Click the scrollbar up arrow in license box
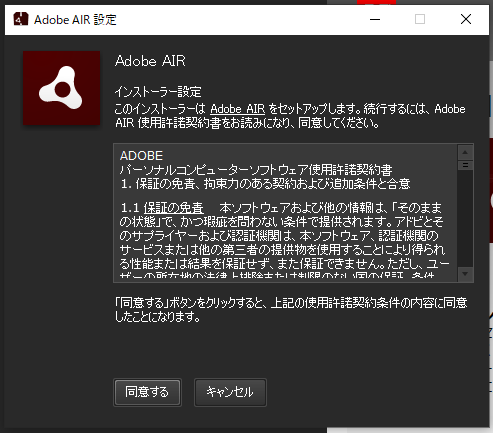Viewport: 493px width, 433px height. [465, 153]
